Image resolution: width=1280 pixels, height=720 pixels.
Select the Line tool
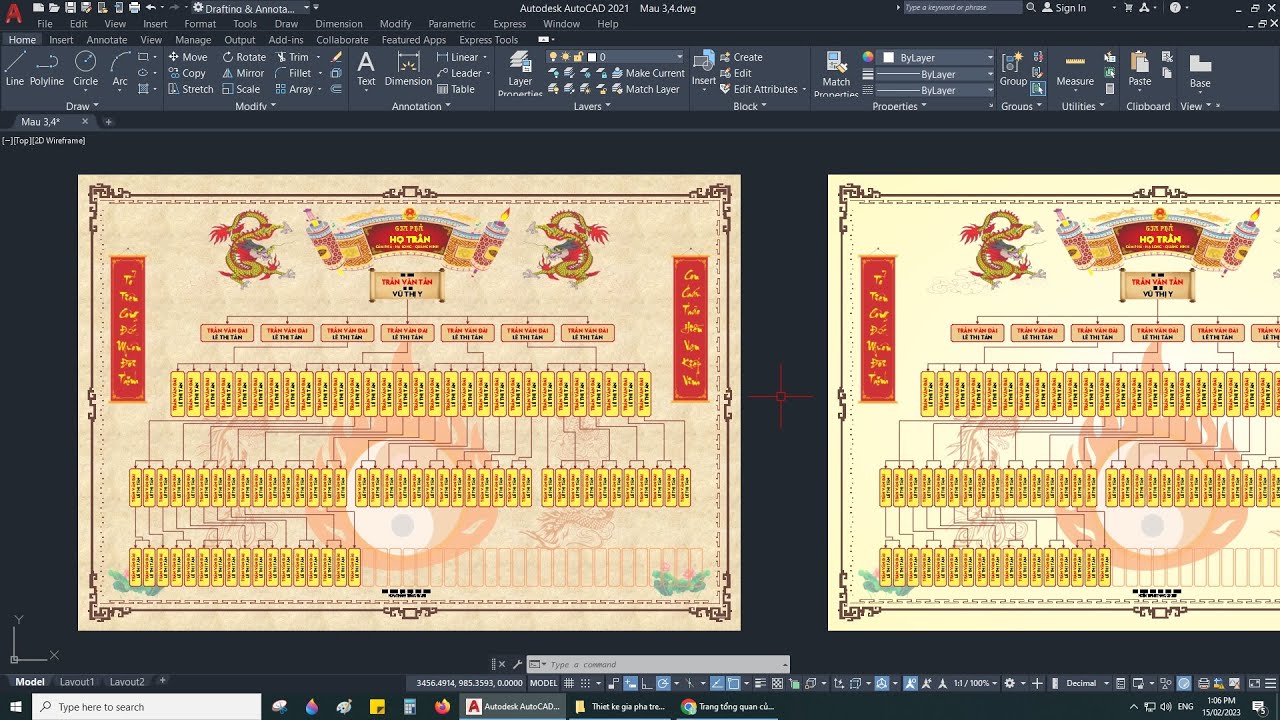click(15, 69)
